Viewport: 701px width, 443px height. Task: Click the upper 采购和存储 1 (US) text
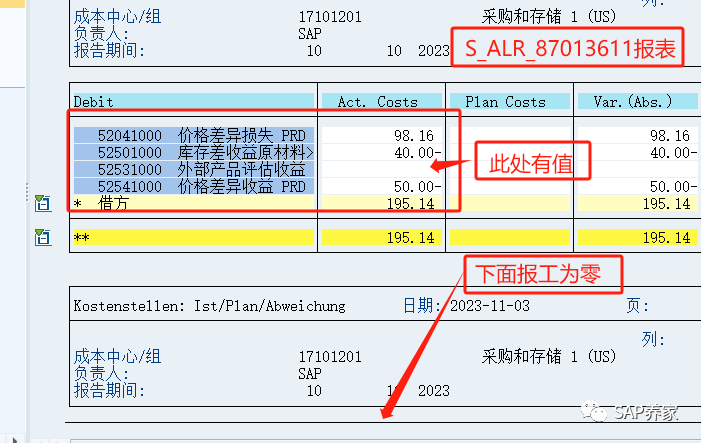[x=549, y=17]
